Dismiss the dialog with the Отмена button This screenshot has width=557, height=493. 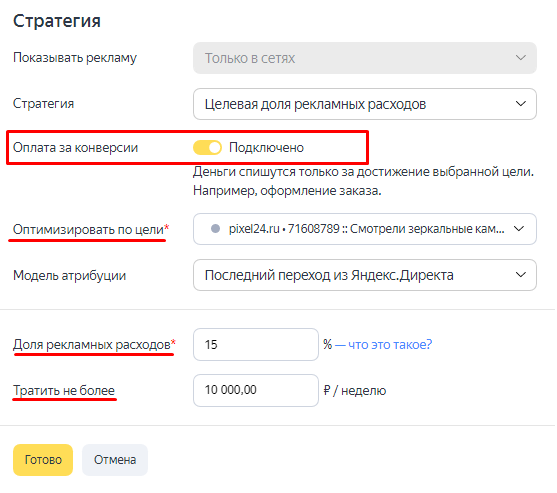tap(115, 460)
